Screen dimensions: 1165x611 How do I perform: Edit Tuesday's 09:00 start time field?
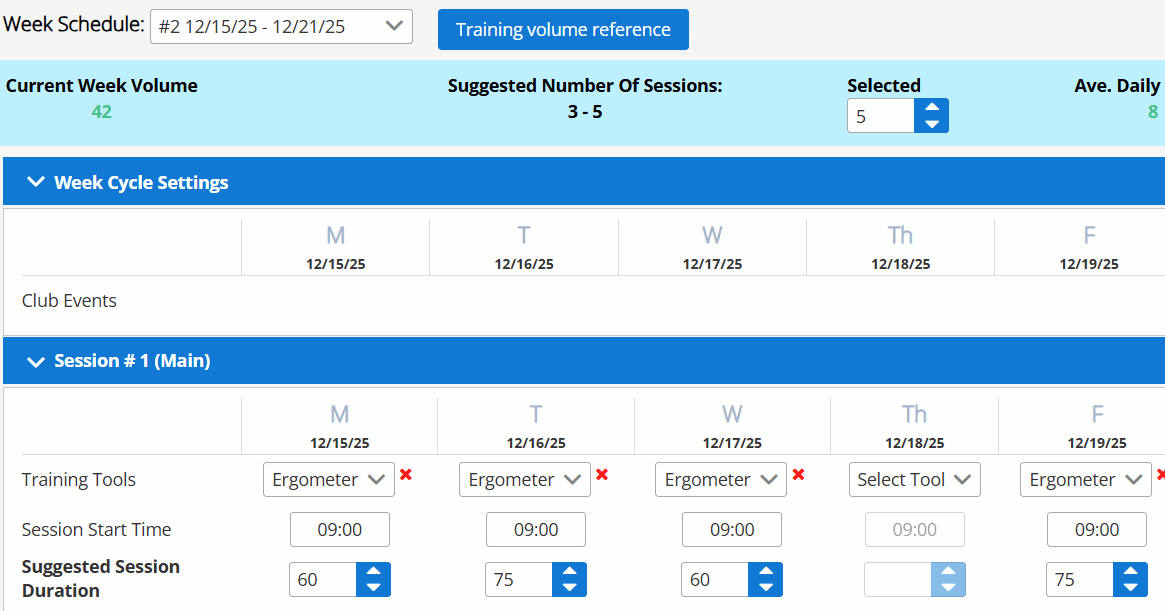(x=536, y=530)
